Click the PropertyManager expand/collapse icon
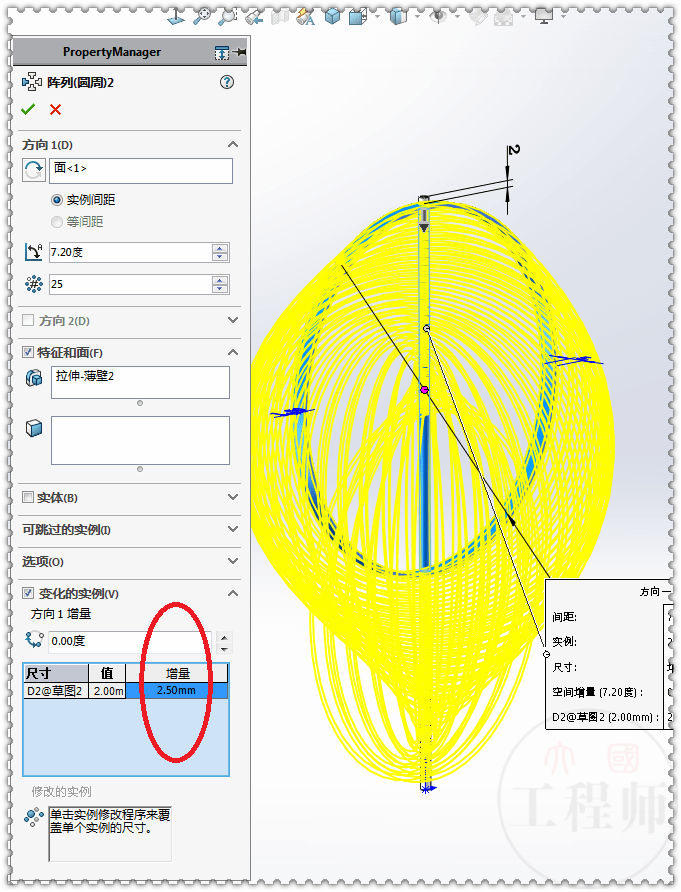The image size is (681, 892). [x=222, y=52]
